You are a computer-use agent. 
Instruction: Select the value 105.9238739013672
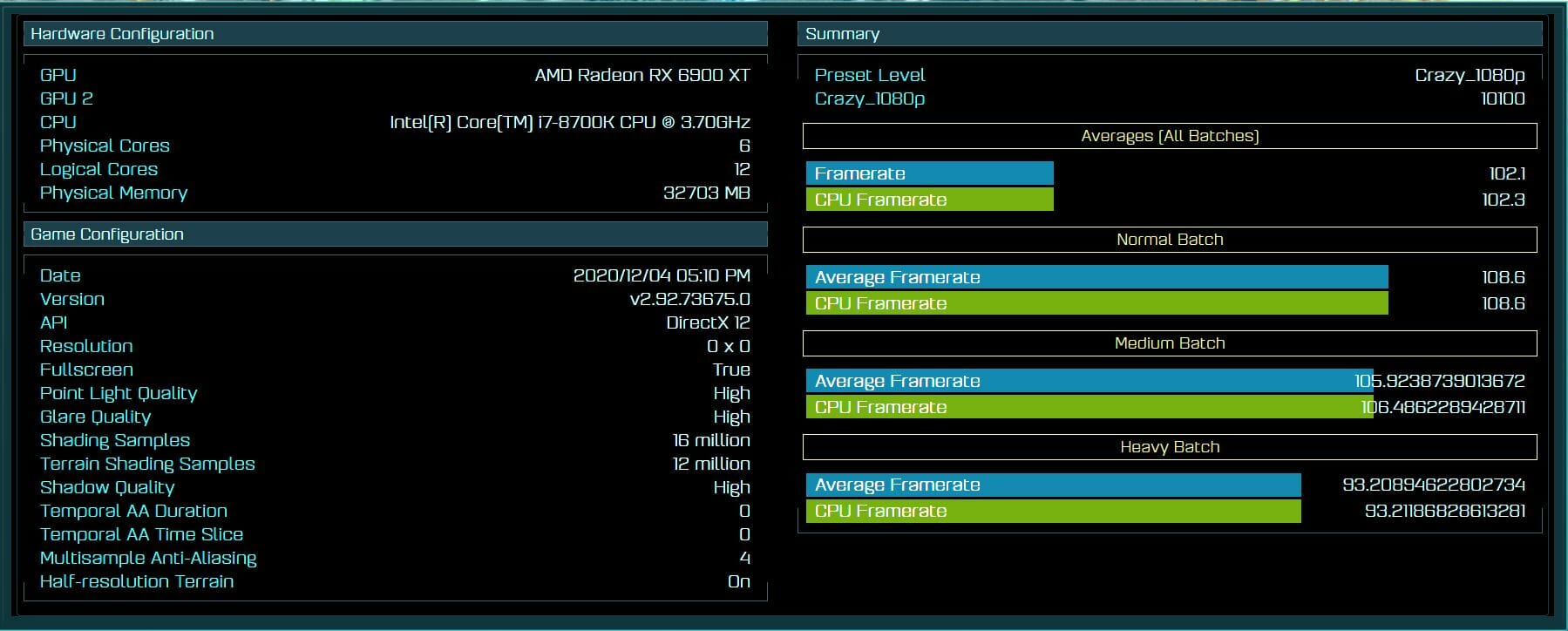1440,381
